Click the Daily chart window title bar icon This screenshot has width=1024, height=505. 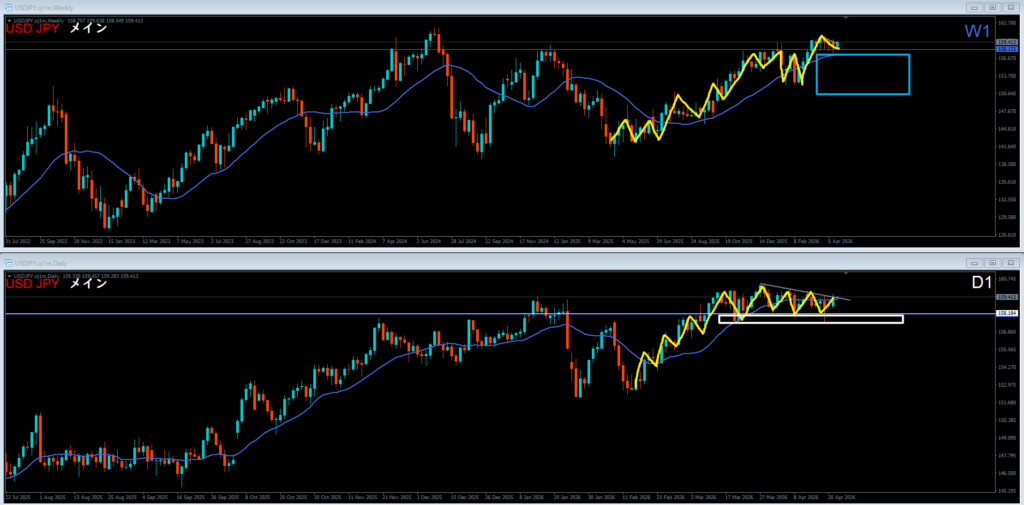[9, 261]
